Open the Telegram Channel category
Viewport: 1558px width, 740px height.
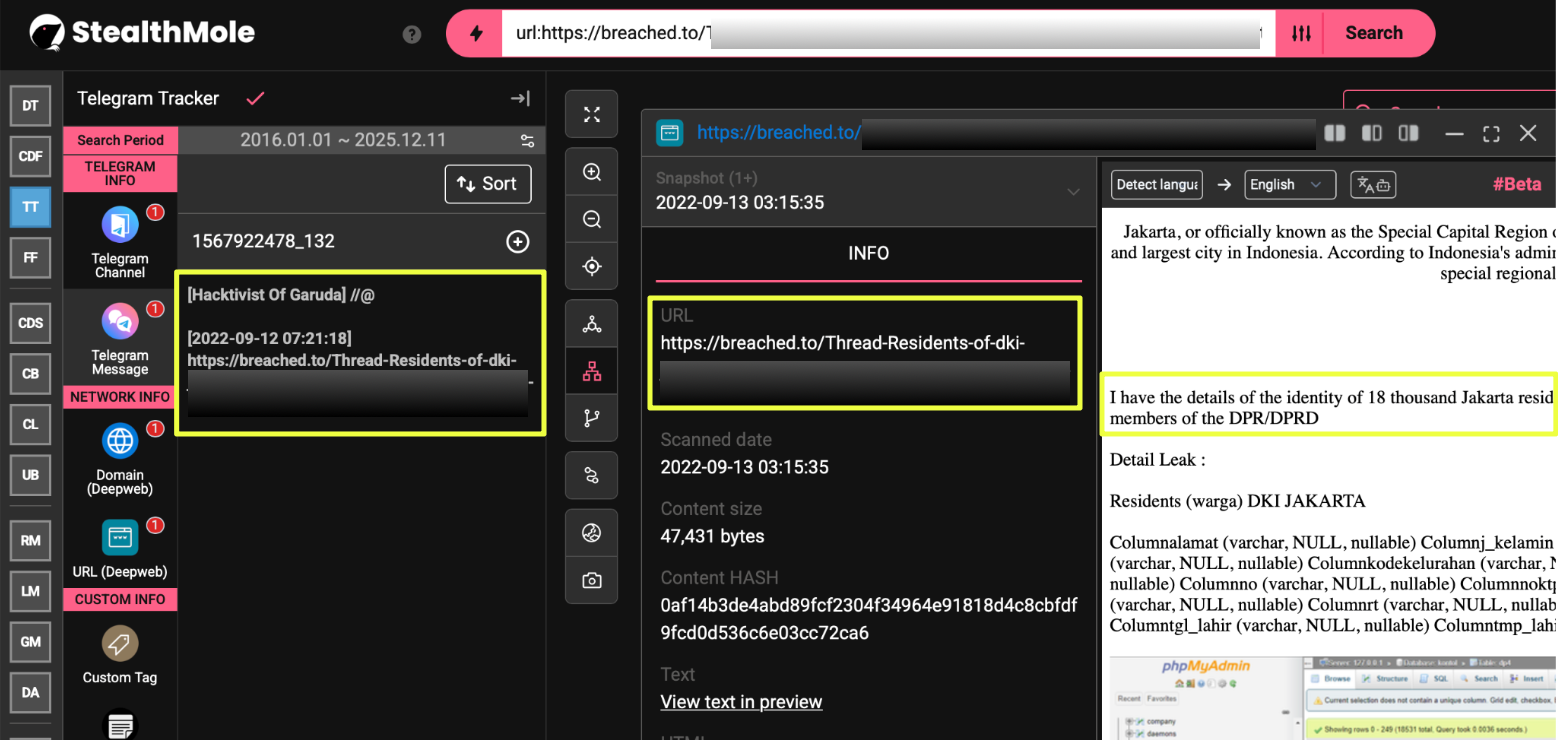pyautogui.click(x=120, y=241)
